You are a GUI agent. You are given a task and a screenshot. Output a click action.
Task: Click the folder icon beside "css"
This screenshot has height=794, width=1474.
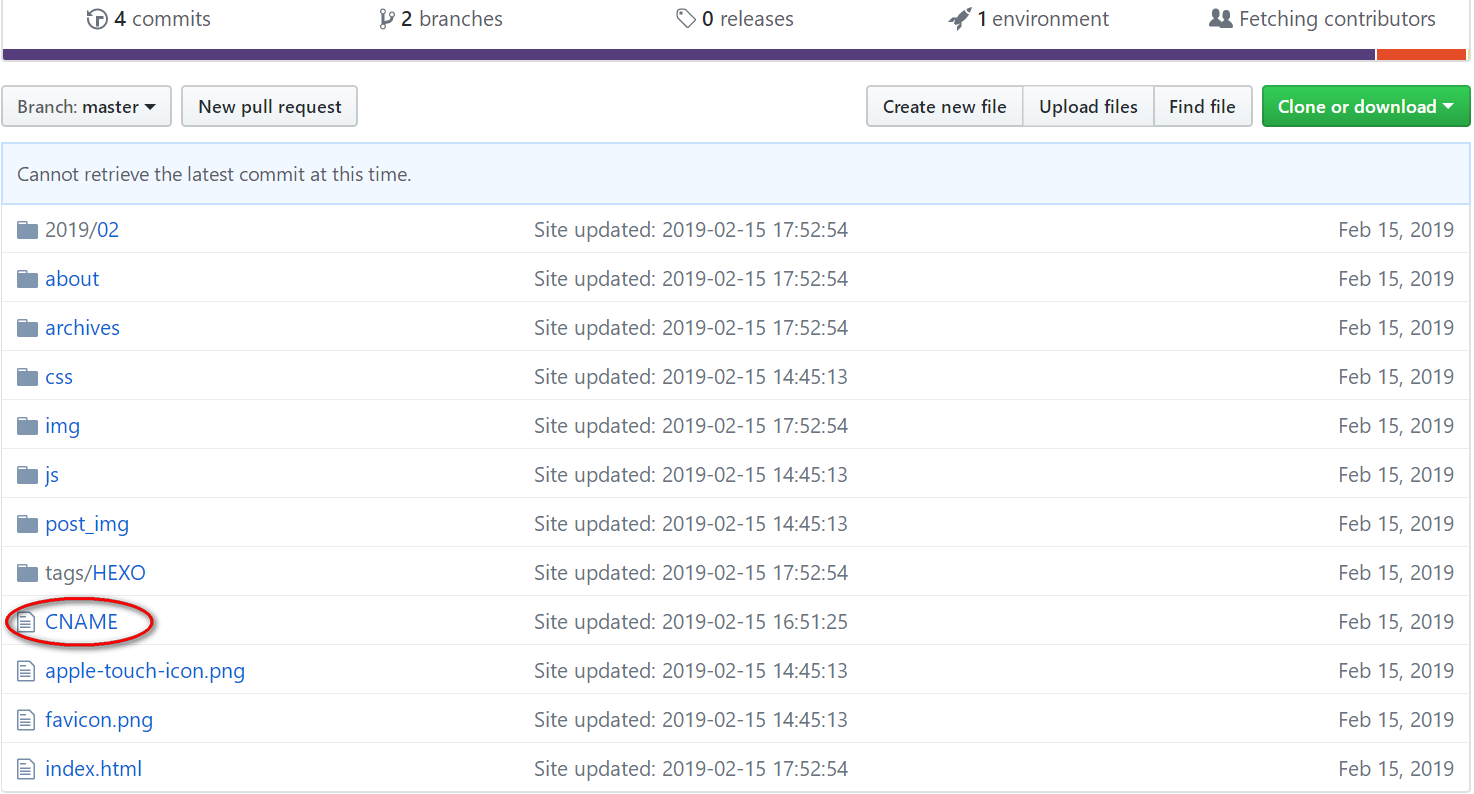[27, 376]
